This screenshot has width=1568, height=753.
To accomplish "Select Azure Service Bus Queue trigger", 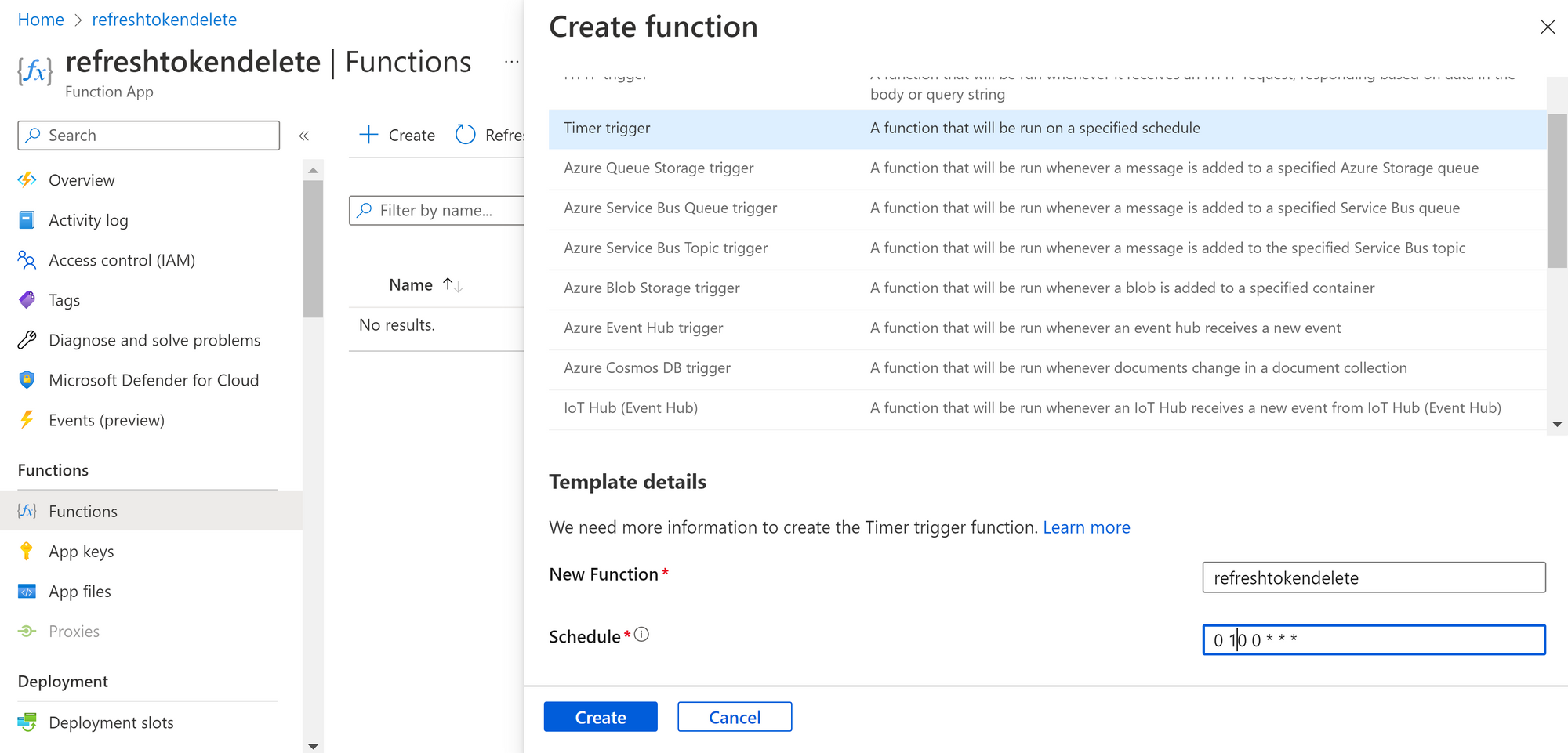I will tap(1047, 208).
